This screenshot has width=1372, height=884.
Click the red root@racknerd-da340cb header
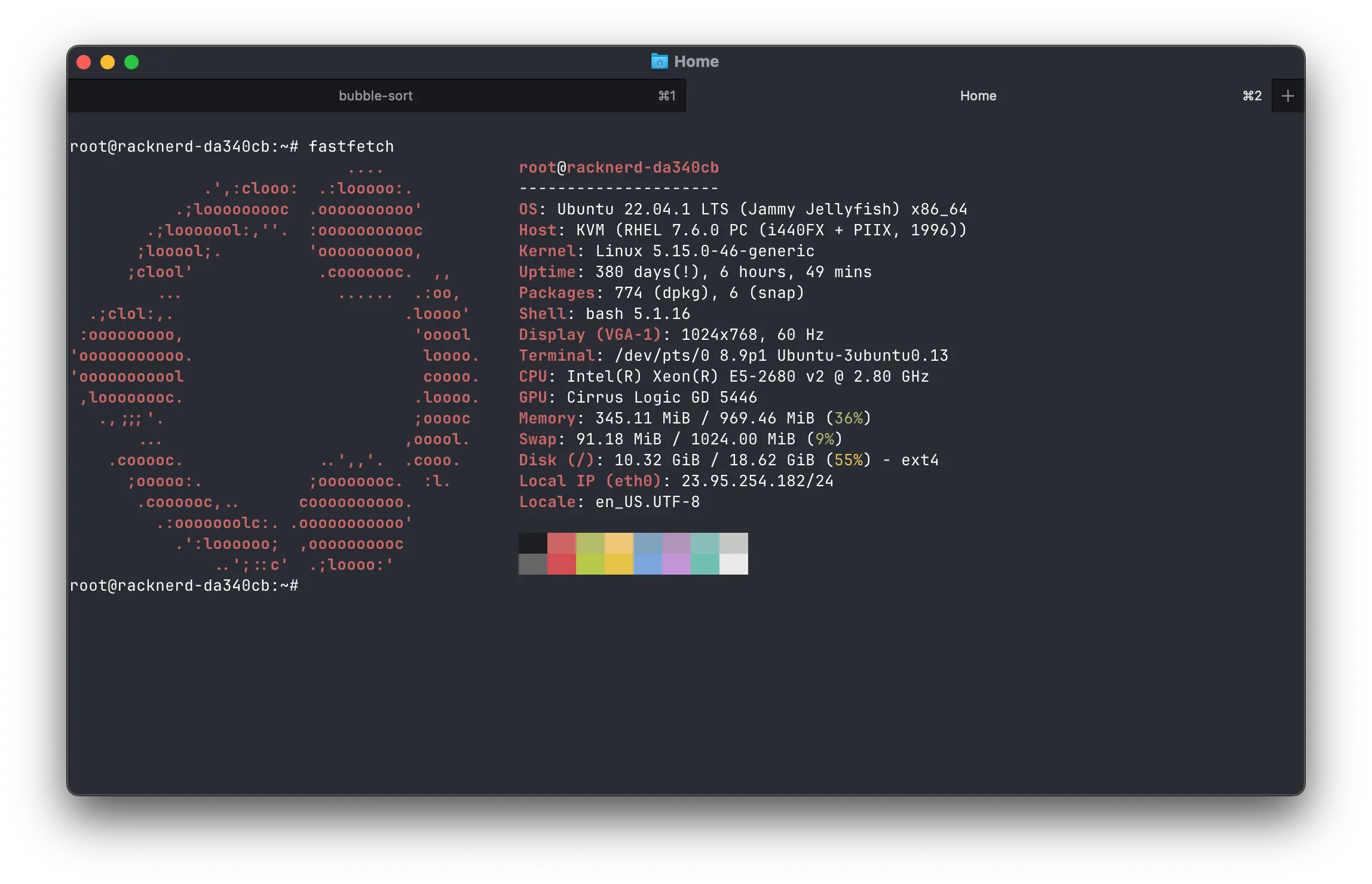point(618,167)
